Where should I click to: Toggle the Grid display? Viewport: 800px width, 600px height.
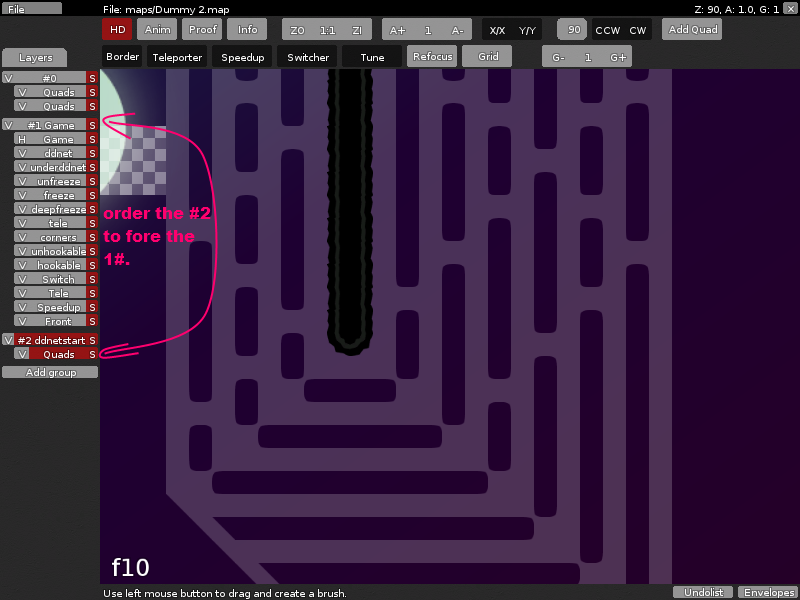click(x=487, y=56)
